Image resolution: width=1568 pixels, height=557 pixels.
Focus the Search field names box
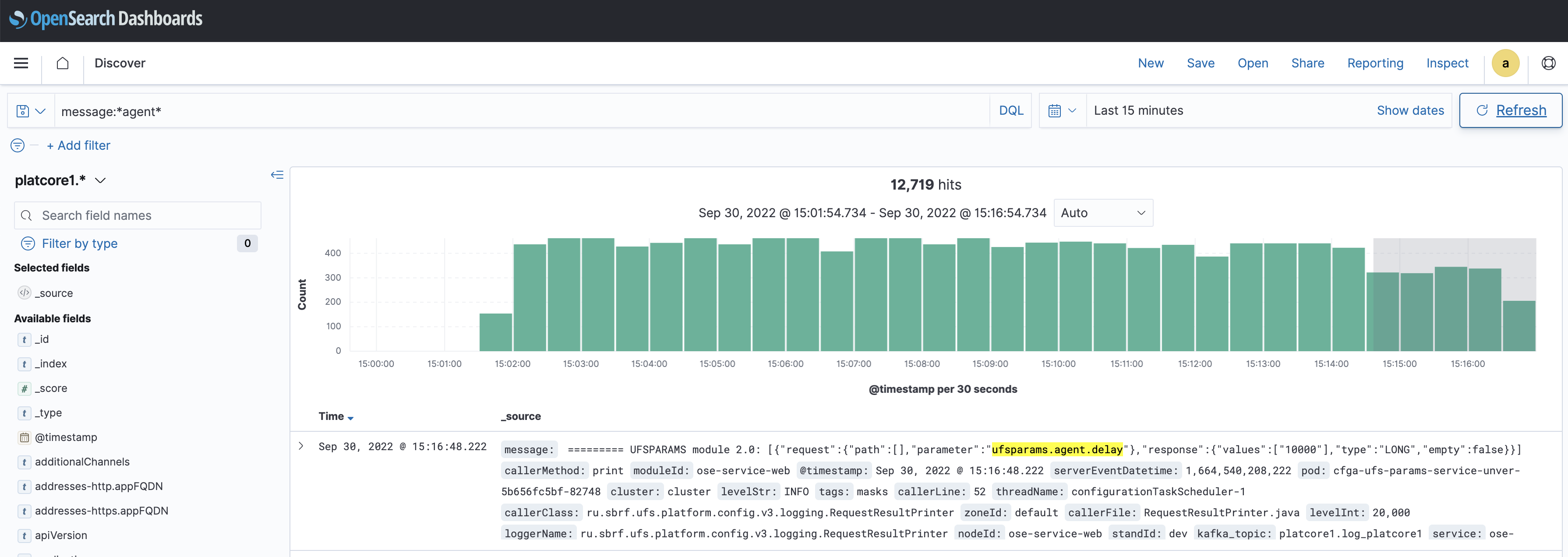[138, 215]
